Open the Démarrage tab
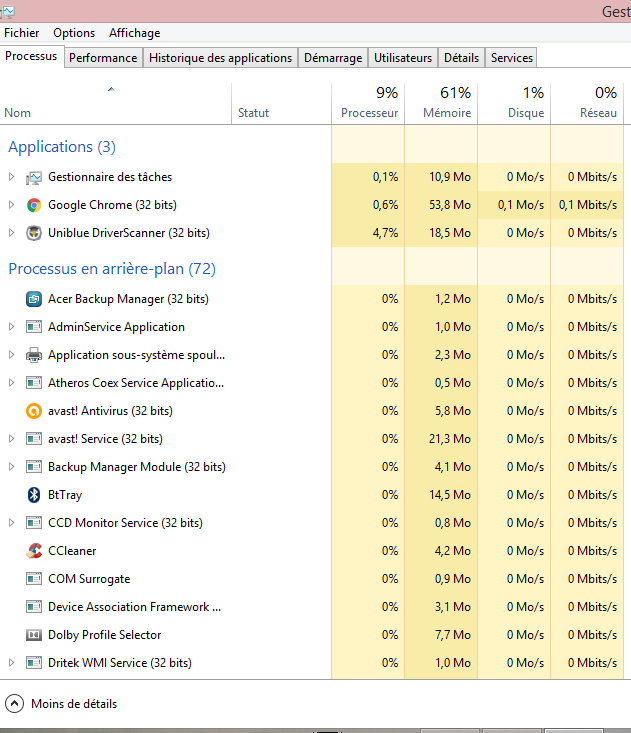The width and height of the screenshot is (631, 733). point(333,58)
